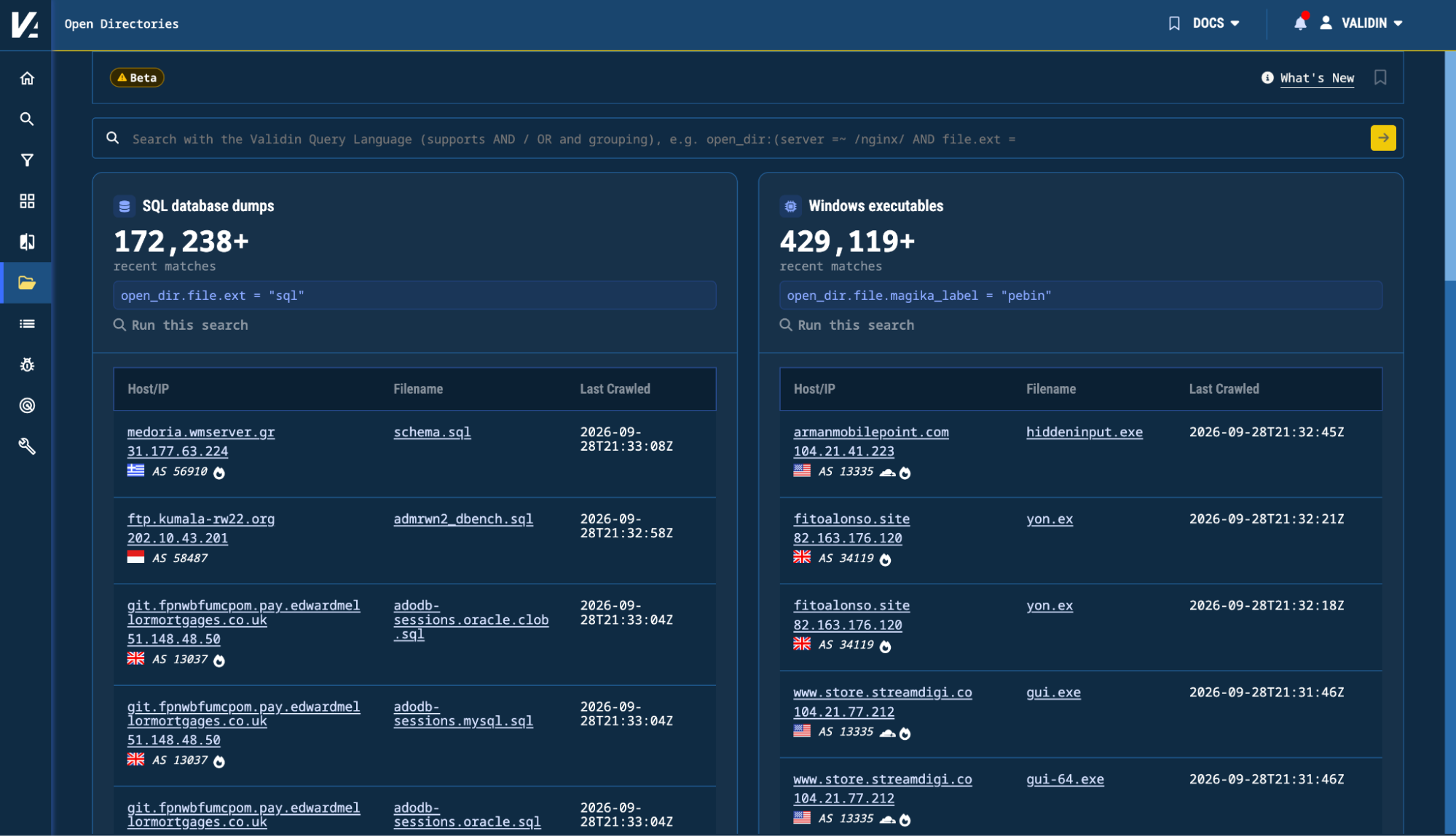Open file hiddeninput.exe
The image size is (1456, 836).
[1085, 432]
